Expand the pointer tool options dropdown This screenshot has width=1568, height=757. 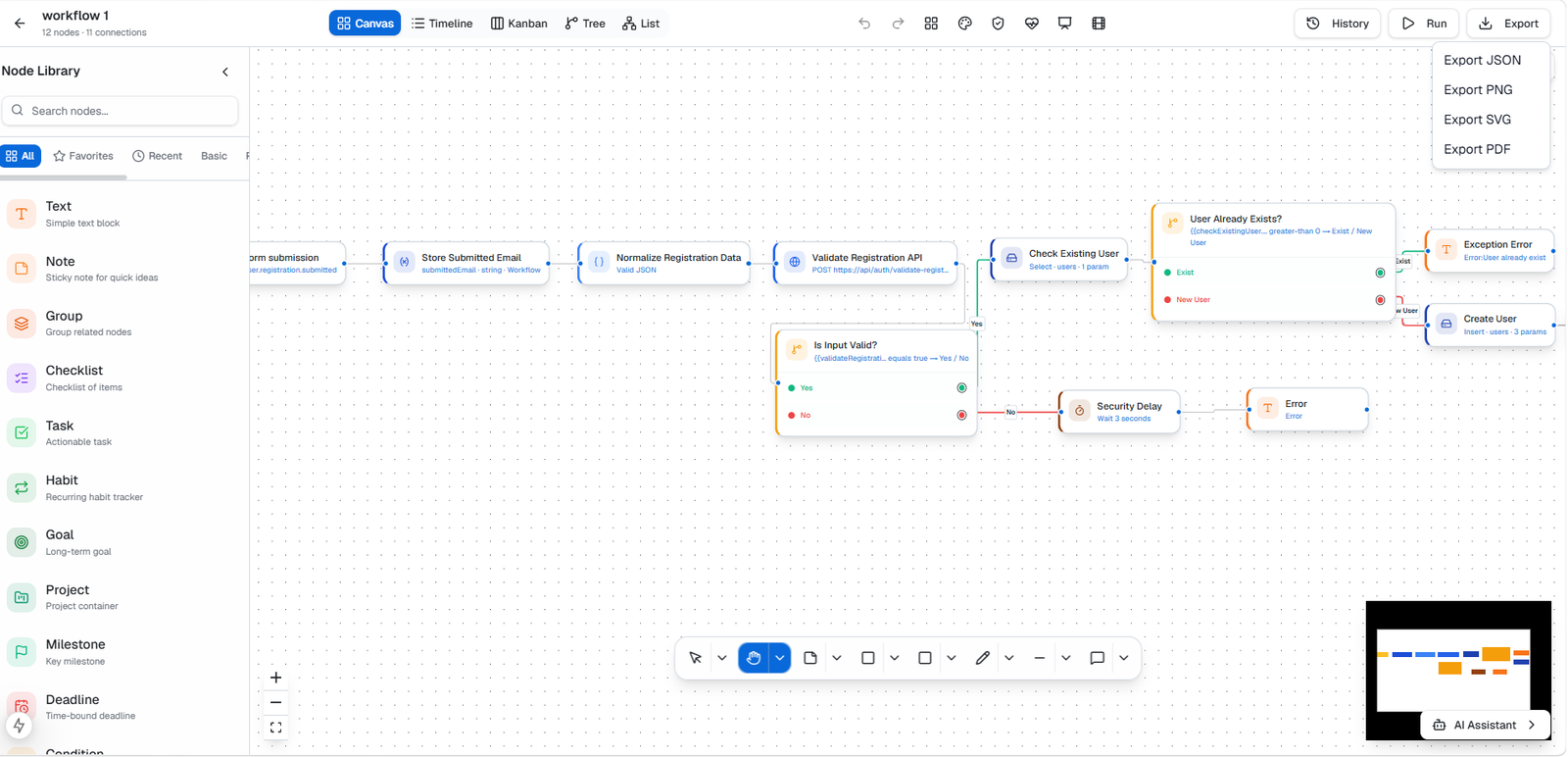(x=722, y=658)
